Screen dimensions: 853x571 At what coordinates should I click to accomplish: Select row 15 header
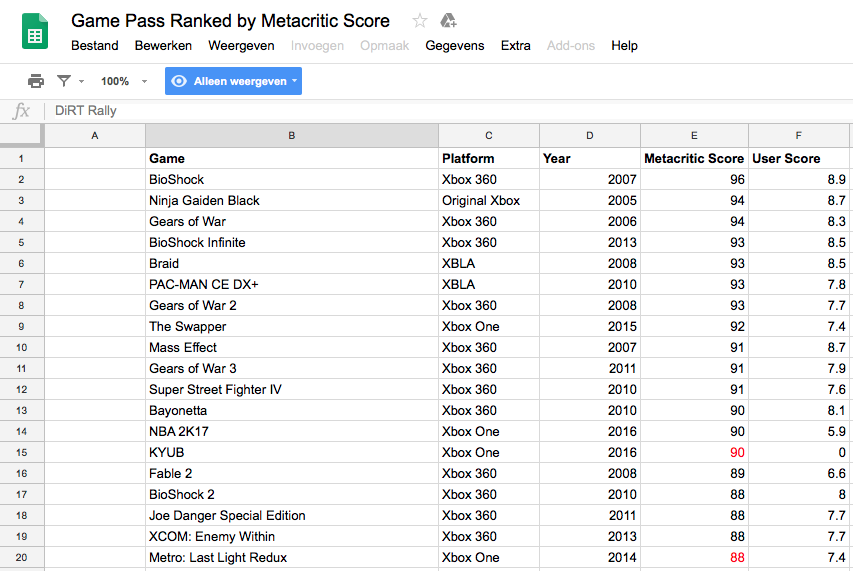tap(22, 452)
